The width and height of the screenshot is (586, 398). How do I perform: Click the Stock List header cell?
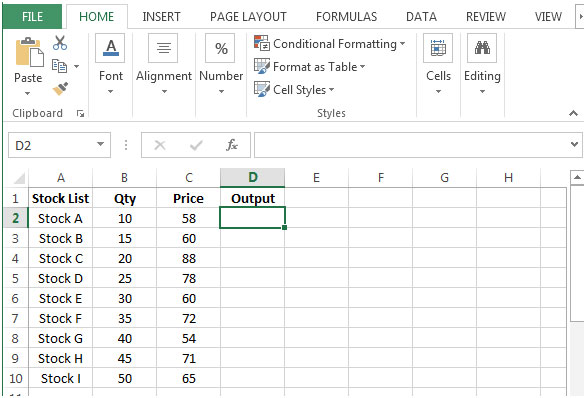point(61,198)
